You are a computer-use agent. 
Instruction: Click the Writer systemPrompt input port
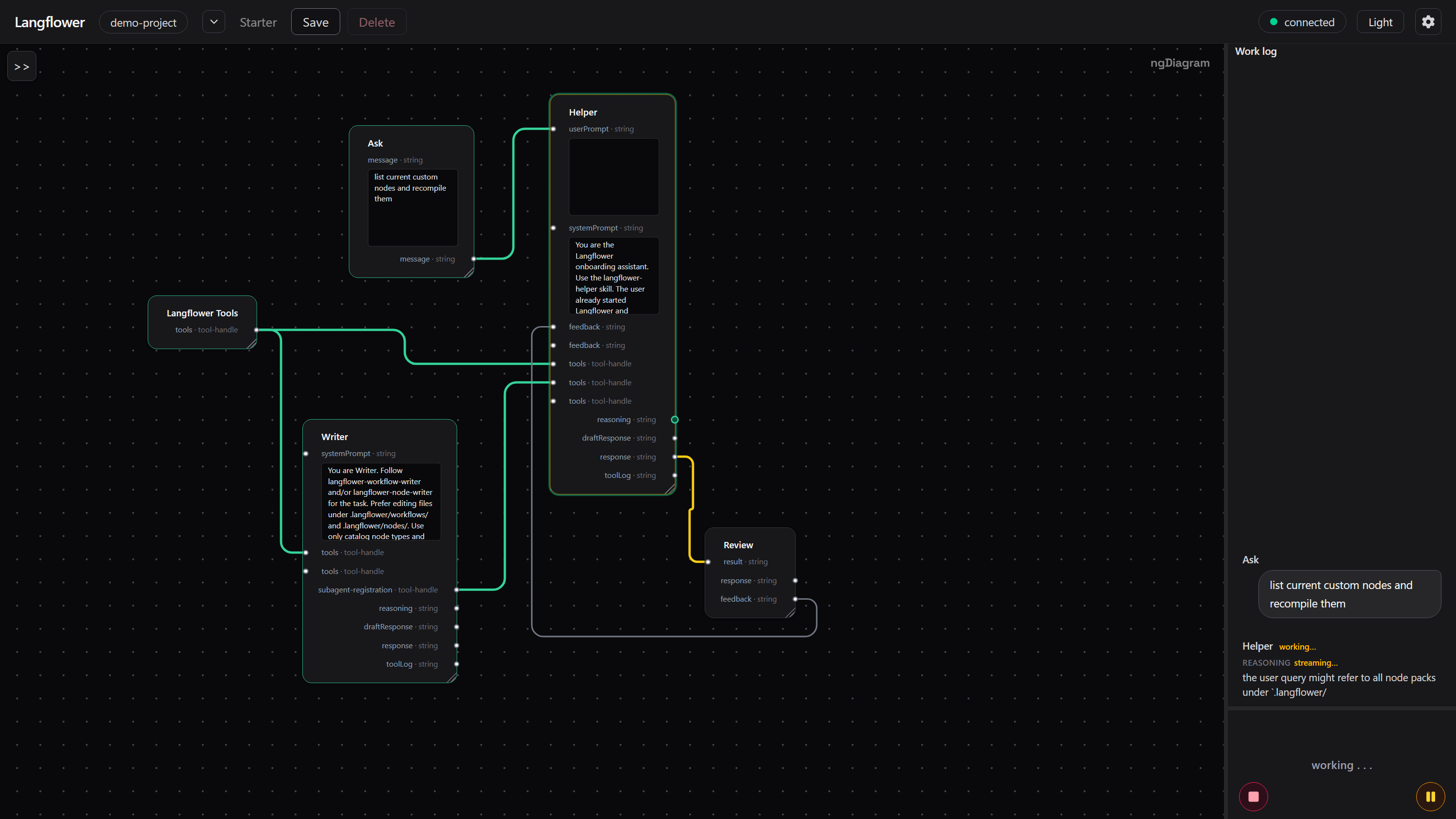(x=306, y=453)
